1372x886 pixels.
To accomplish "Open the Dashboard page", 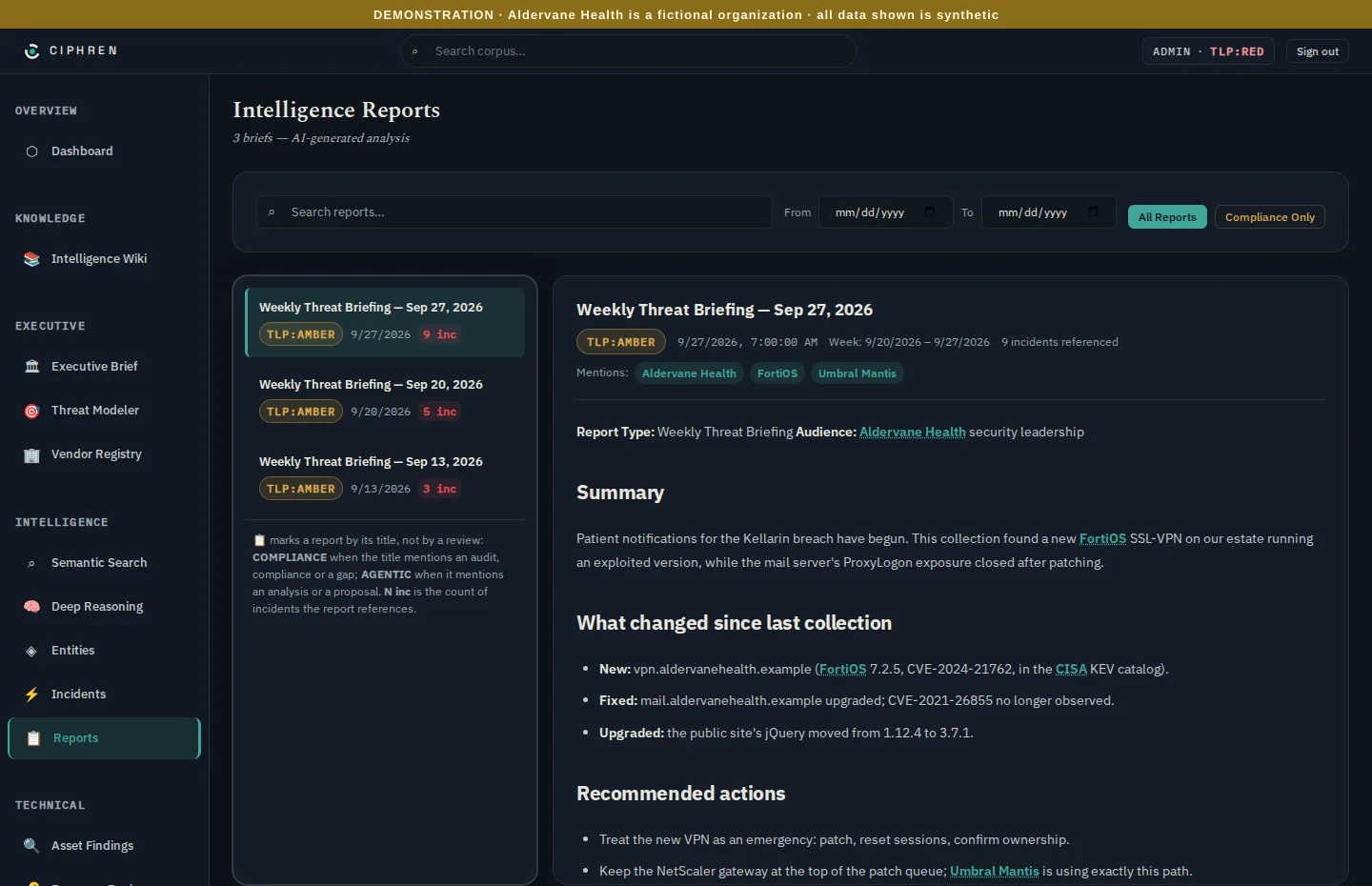I will [105, 151].
